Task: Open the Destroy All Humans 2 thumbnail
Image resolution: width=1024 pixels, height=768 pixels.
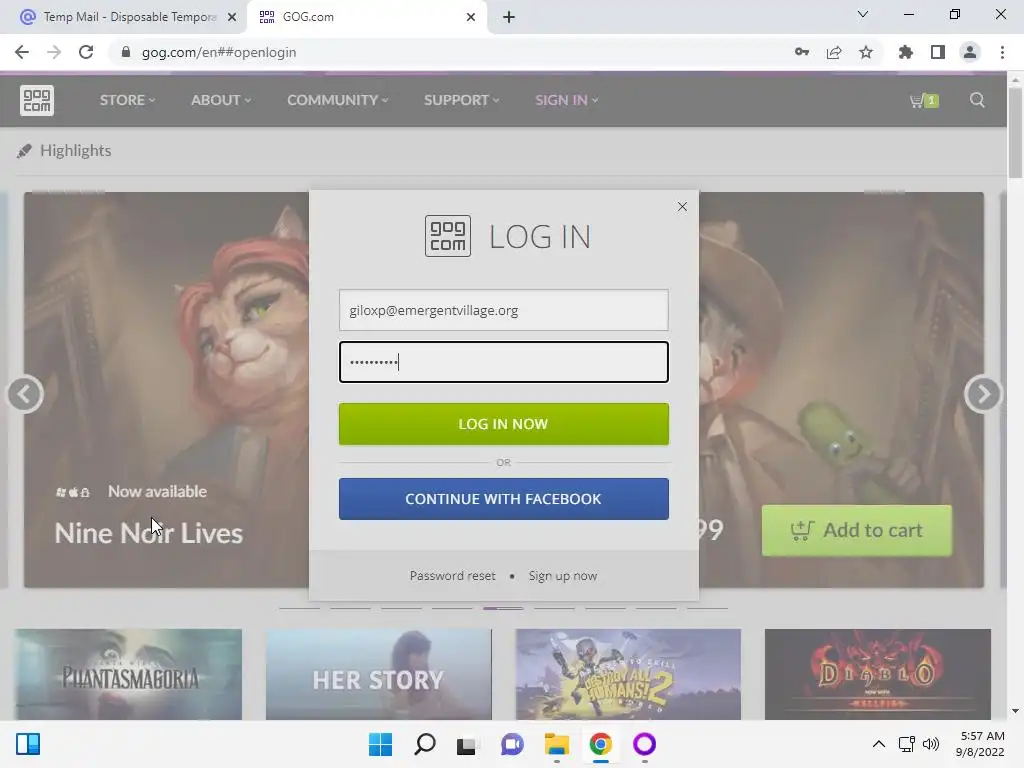Action: coord(628,674)
